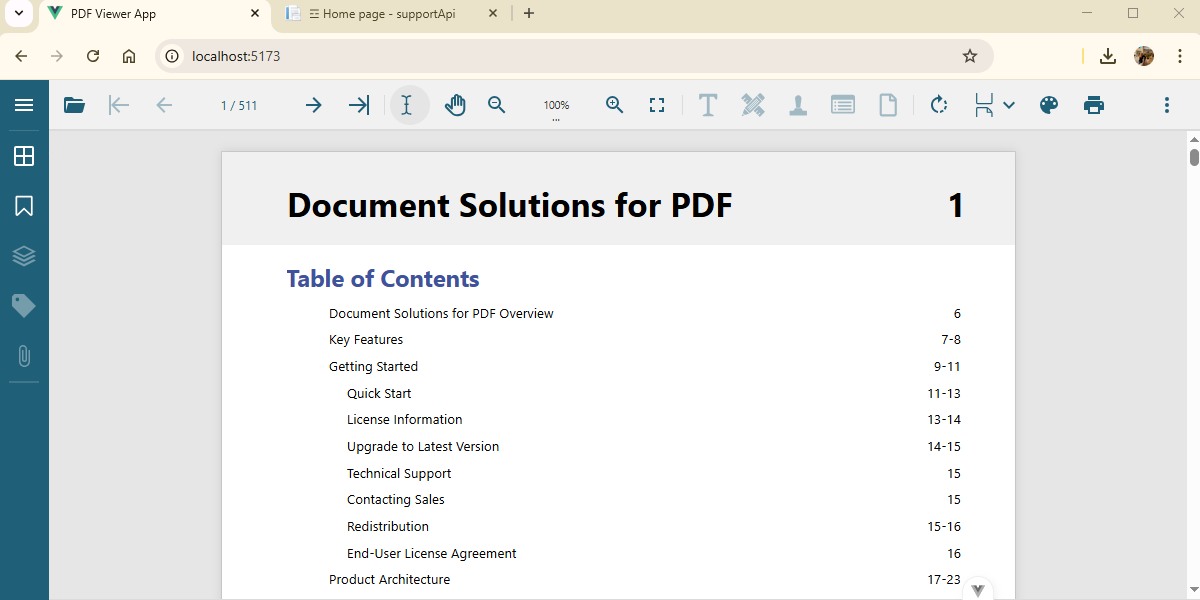This screenshot has height=600, width=1200.
Task: Click the Open document folder icon
Action: coord(74,105)
